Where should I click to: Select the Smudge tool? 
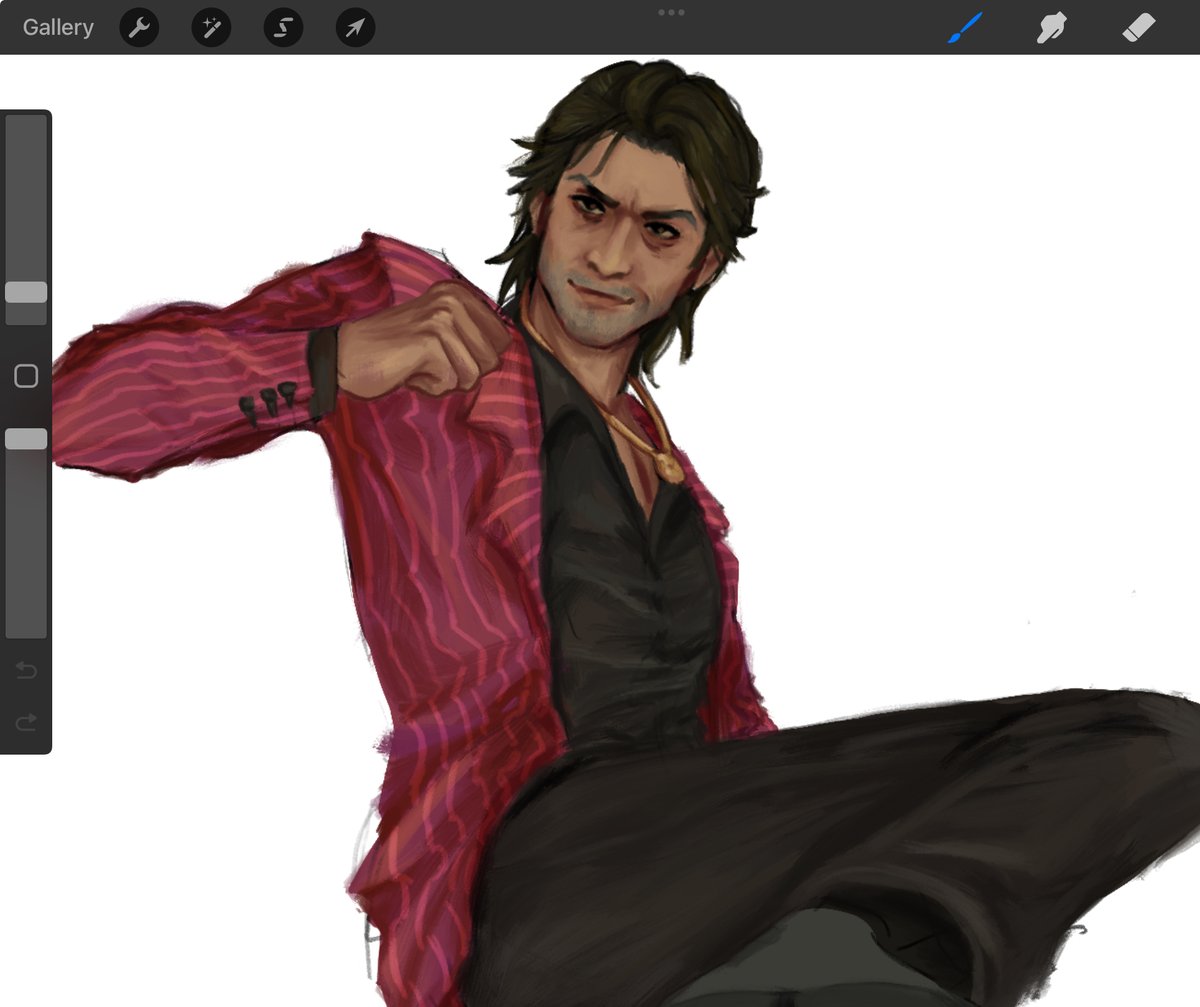tap(1052, 27)
